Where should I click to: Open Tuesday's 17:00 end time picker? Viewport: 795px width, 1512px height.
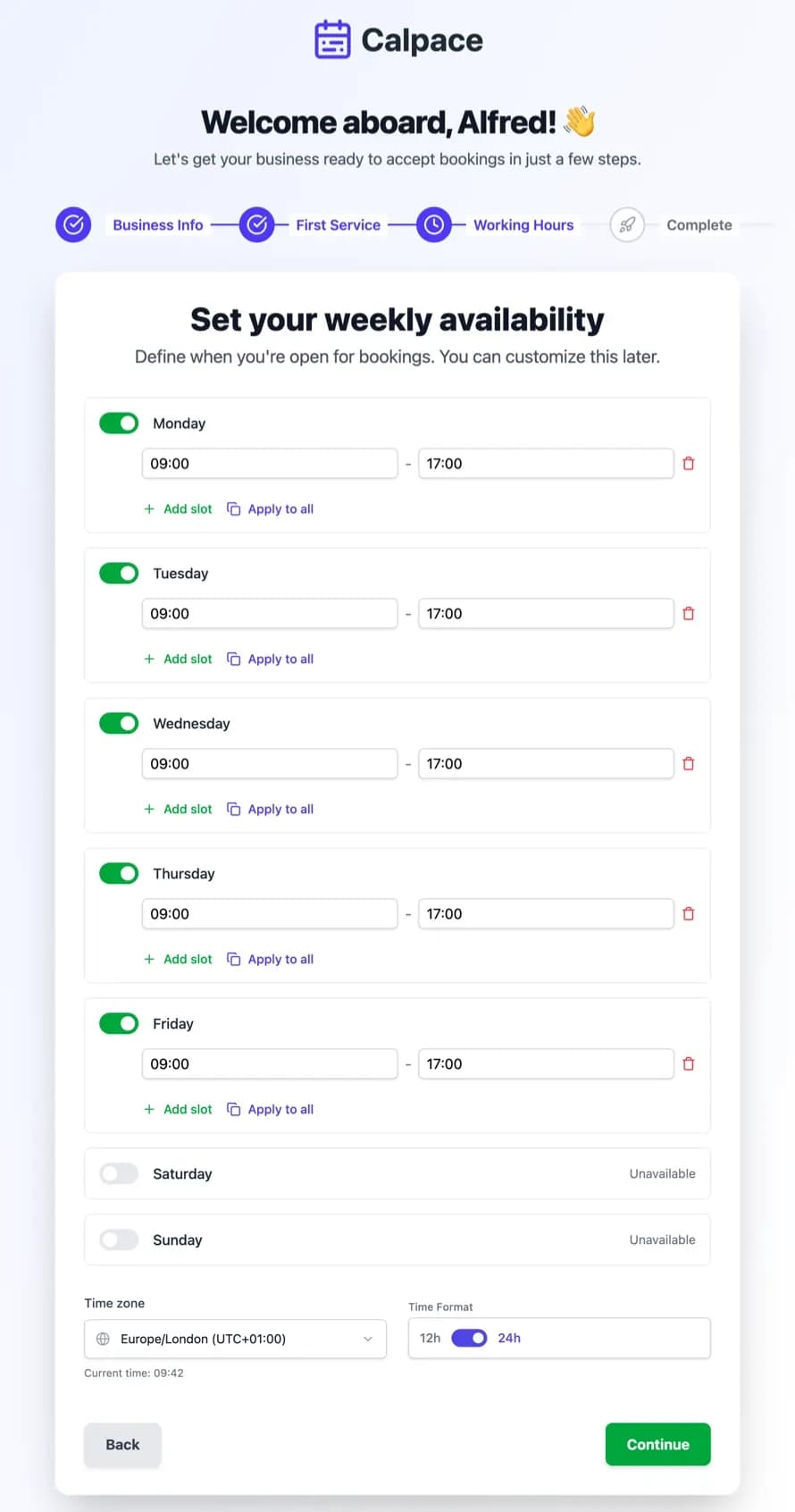(545, 614)
